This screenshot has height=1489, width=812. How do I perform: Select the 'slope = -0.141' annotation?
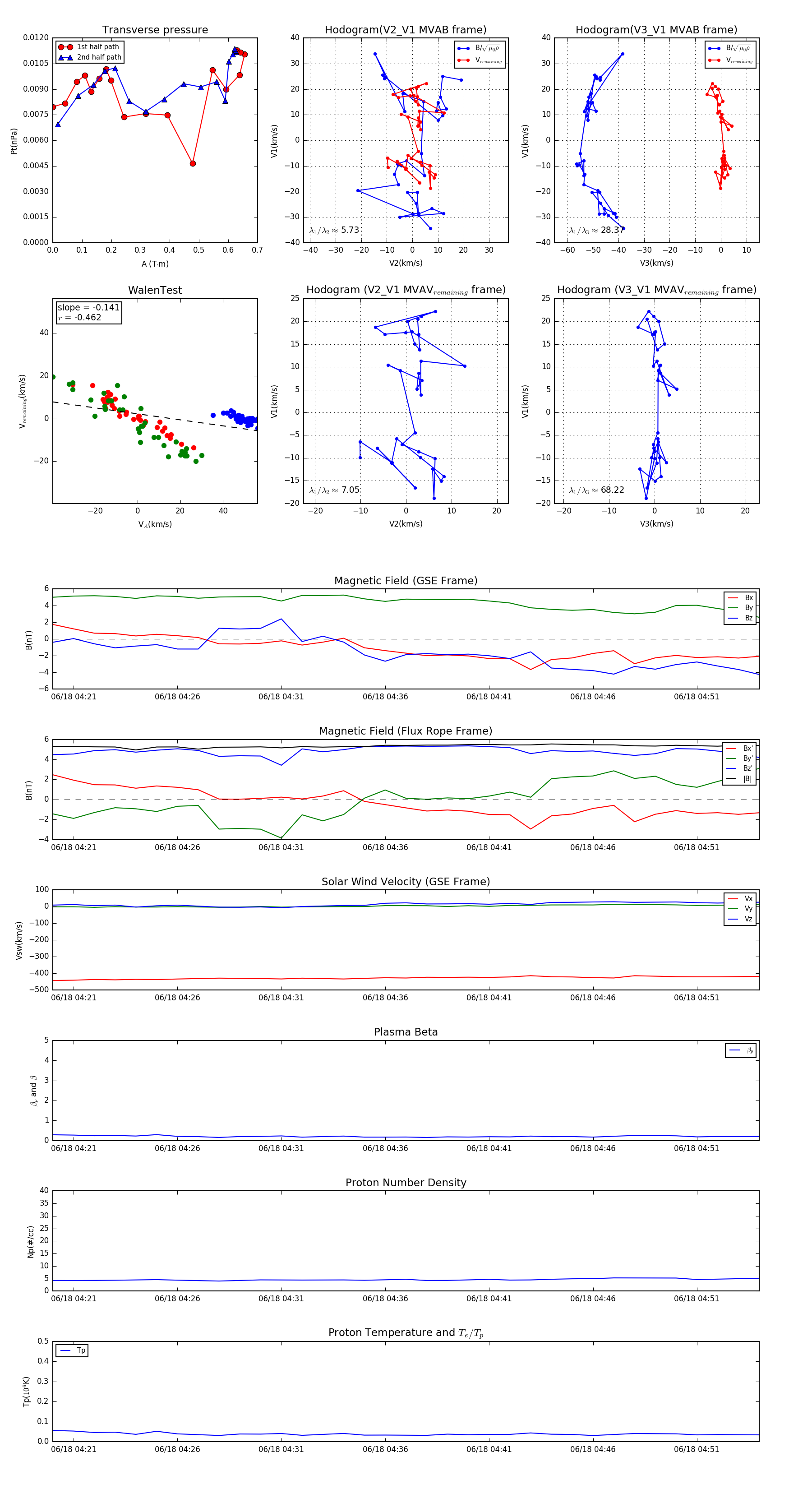pos(88,308)
